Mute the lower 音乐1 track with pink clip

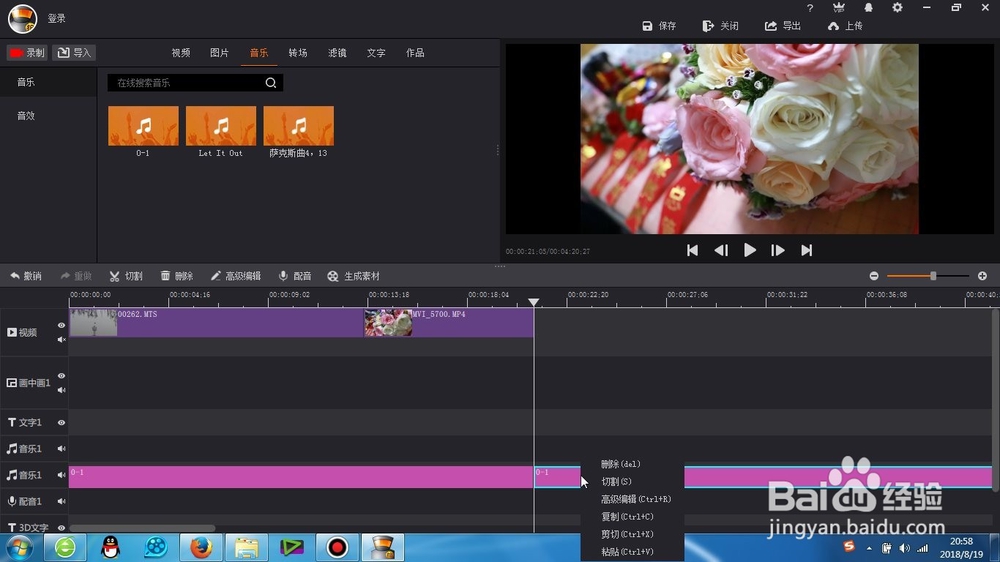(x=61, y=475)
